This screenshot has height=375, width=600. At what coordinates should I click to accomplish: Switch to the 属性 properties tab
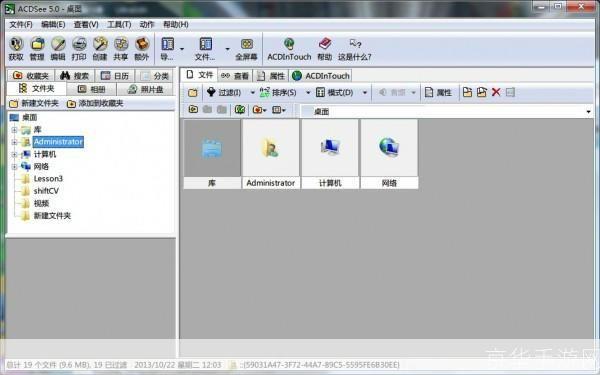pyautogui.click(x=271, y=76)
